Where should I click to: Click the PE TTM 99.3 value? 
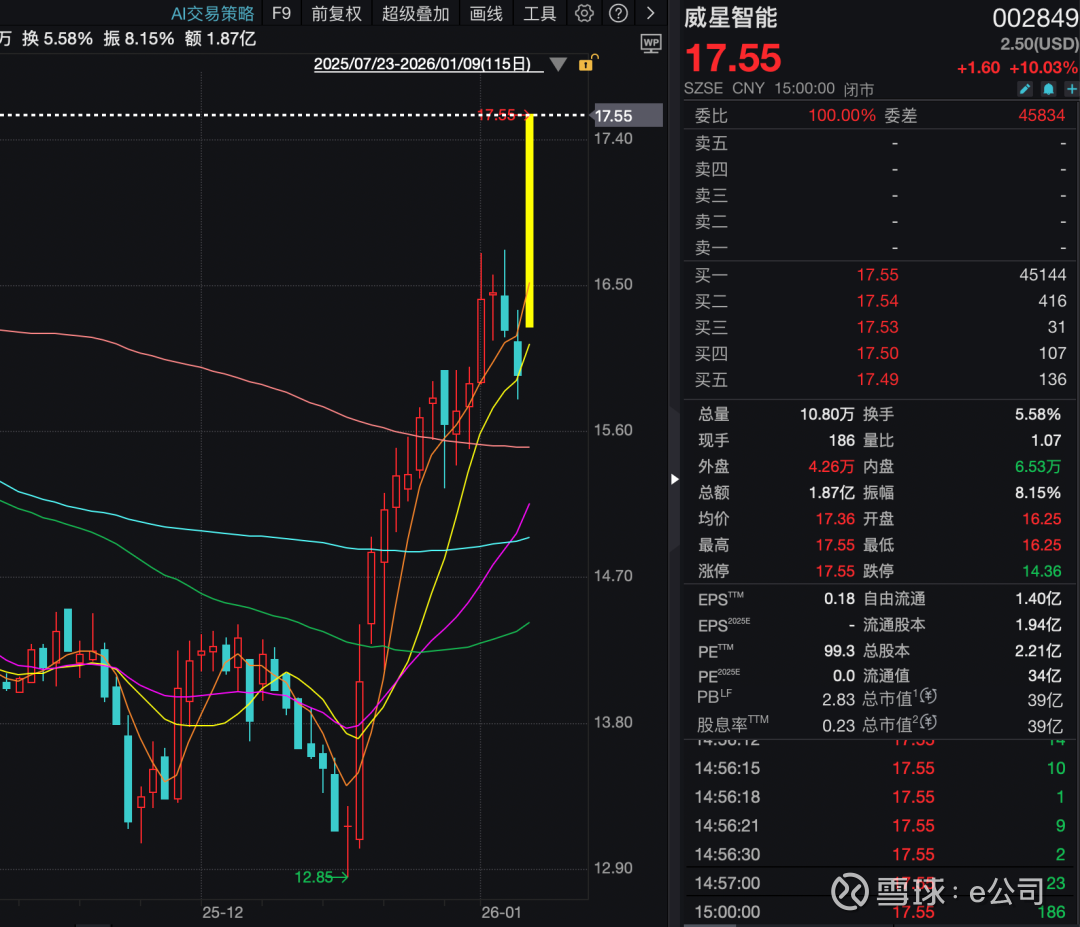pos(839,652)
